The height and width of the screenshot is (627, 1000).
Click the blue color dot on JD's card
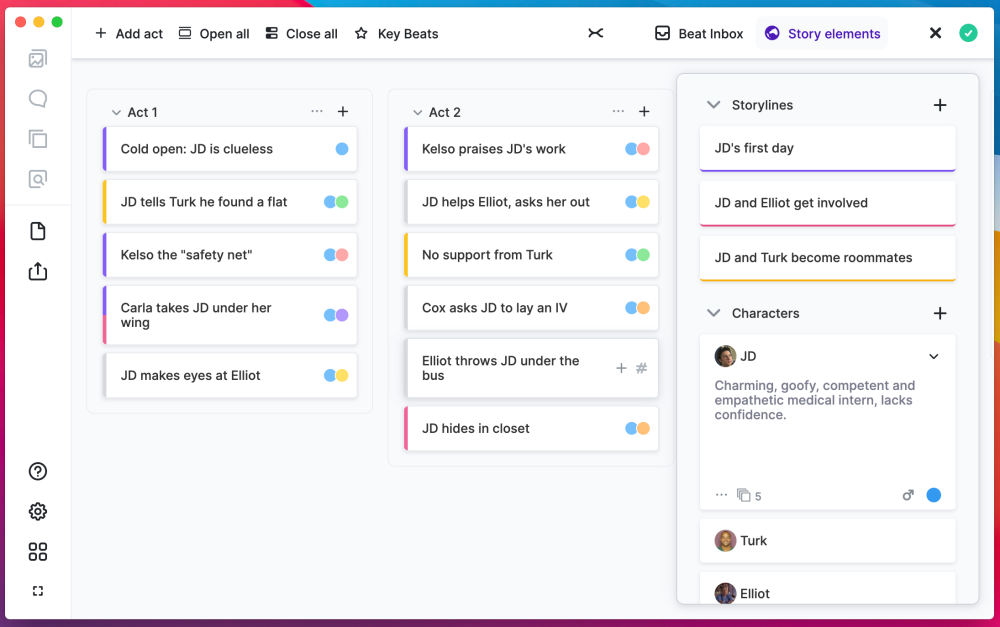coord(934,494)
